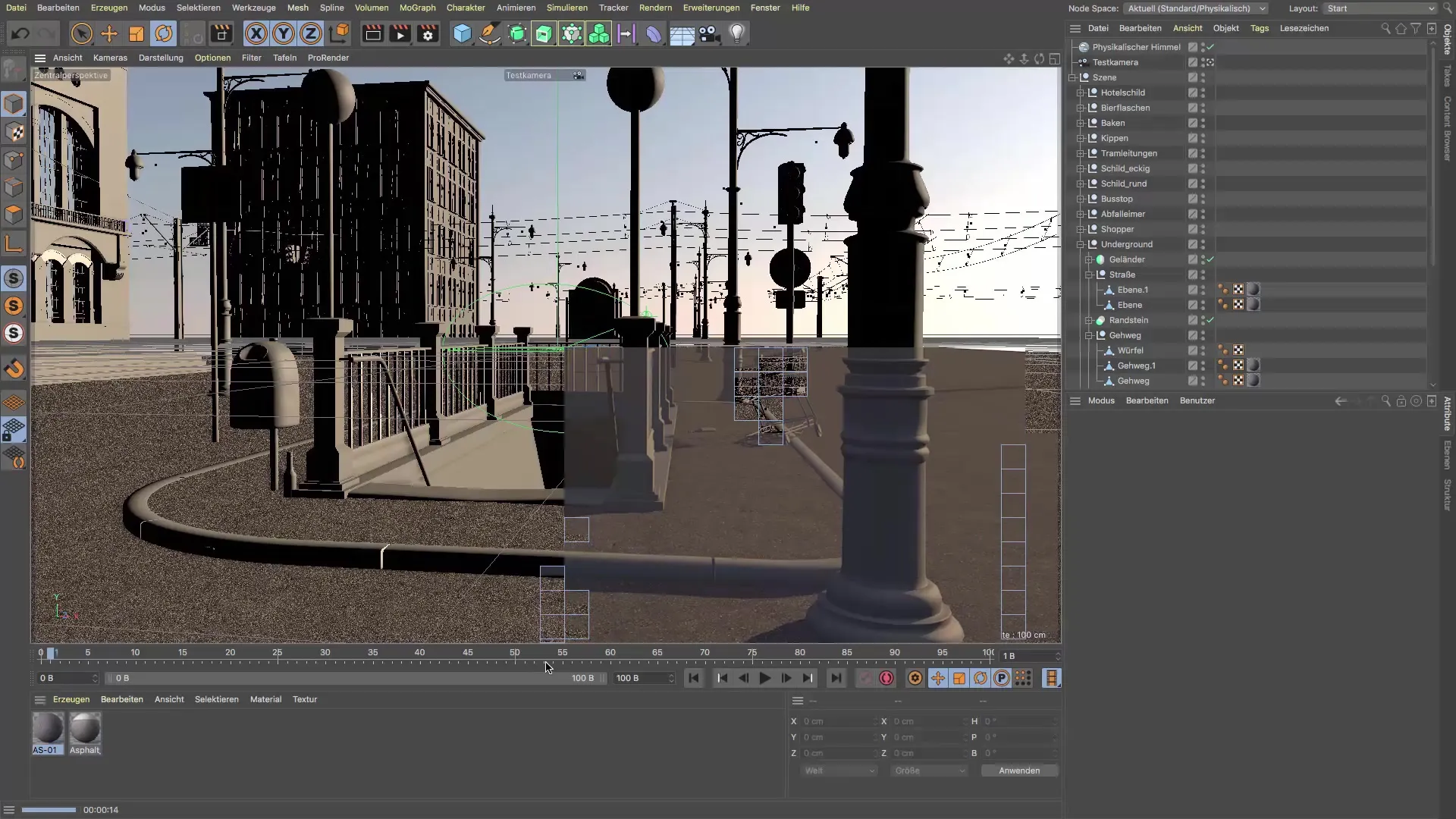Open material manager Erzeugen menu

71,699
